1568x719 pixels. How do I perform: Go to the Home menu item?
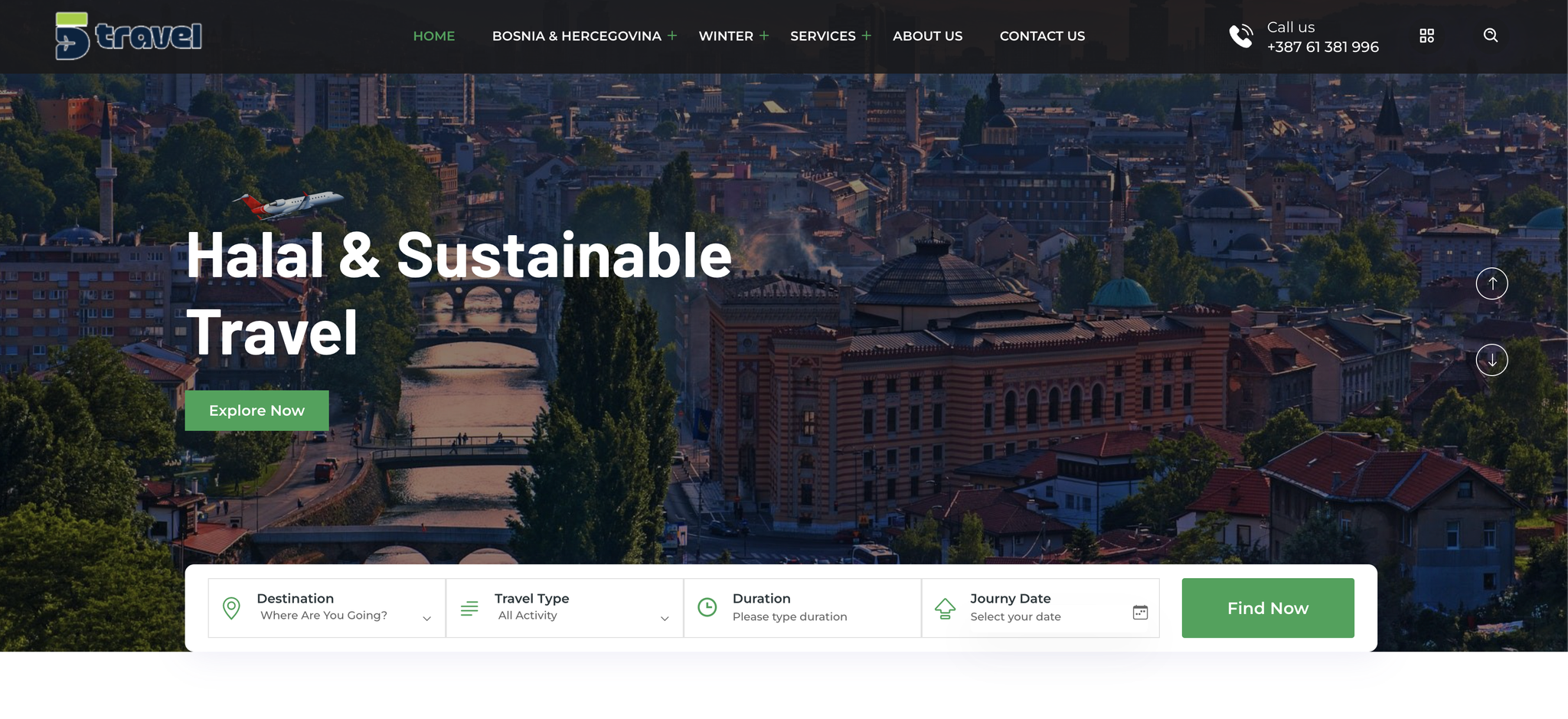(433, 36)
